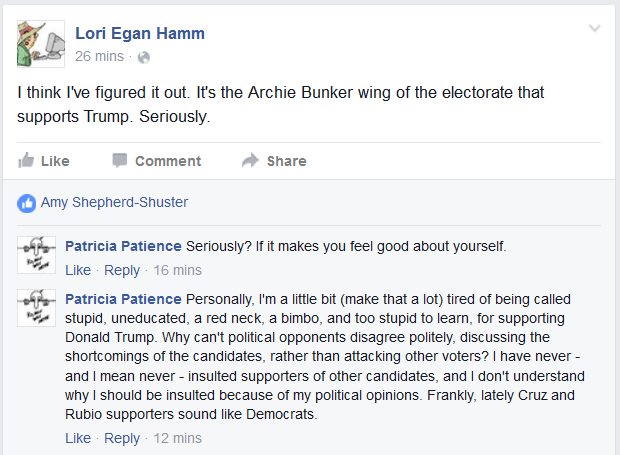Click Patricia Patience name on second comment
Viewport: 620px width, 455px height.
click(x=123, y=299)
